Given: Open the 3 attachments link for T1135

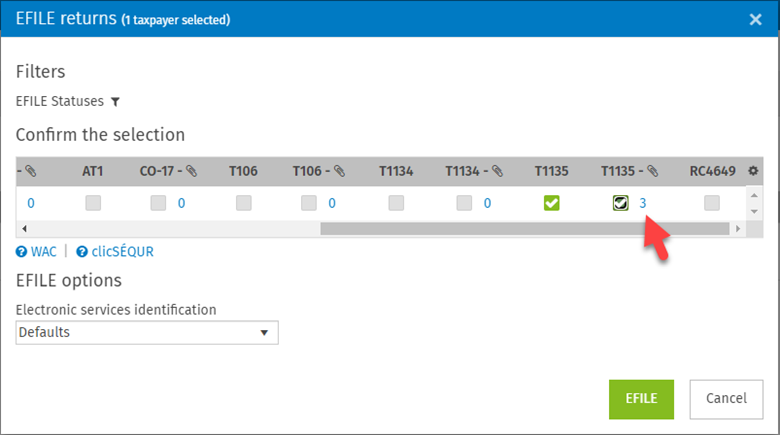Looking at the screenshot, I should click(643, 203).
